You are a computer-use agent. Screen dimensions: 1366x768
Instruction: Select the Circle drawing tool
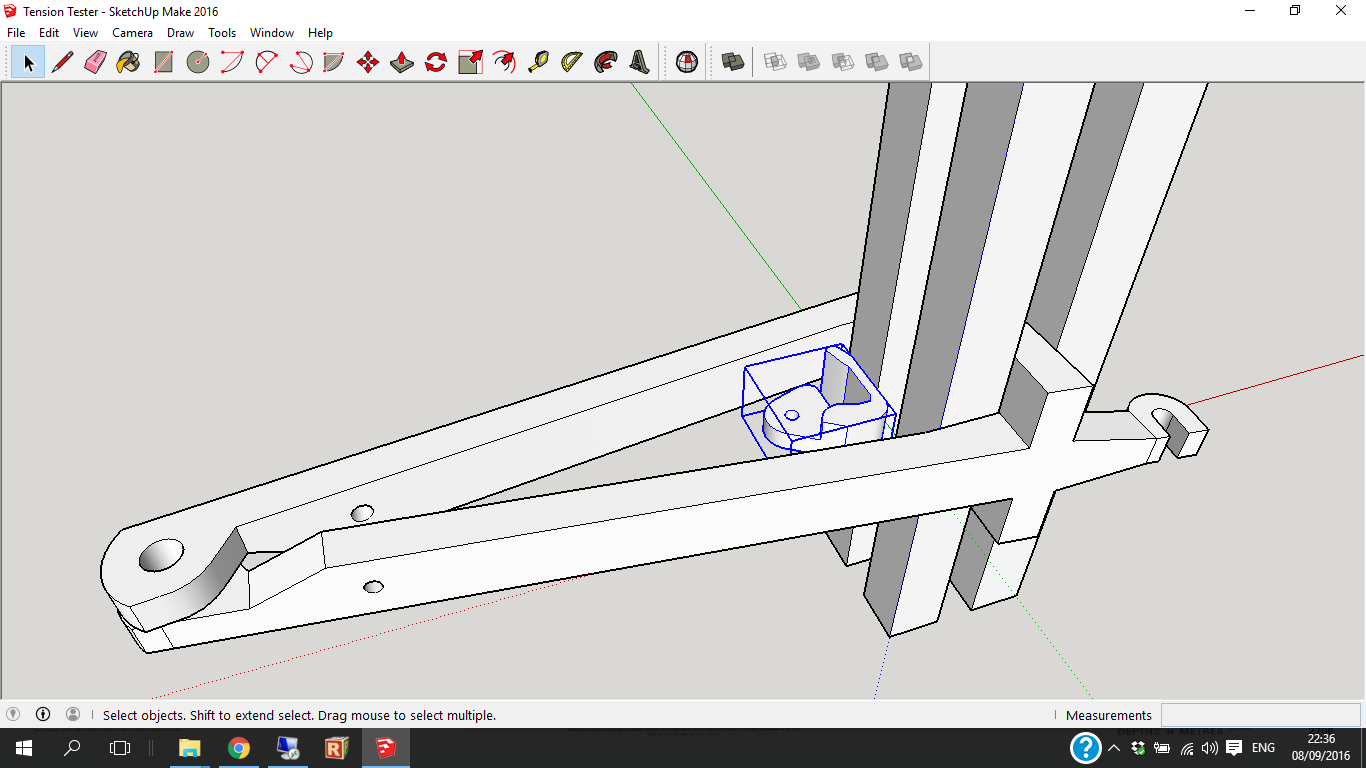pos(198,62)
